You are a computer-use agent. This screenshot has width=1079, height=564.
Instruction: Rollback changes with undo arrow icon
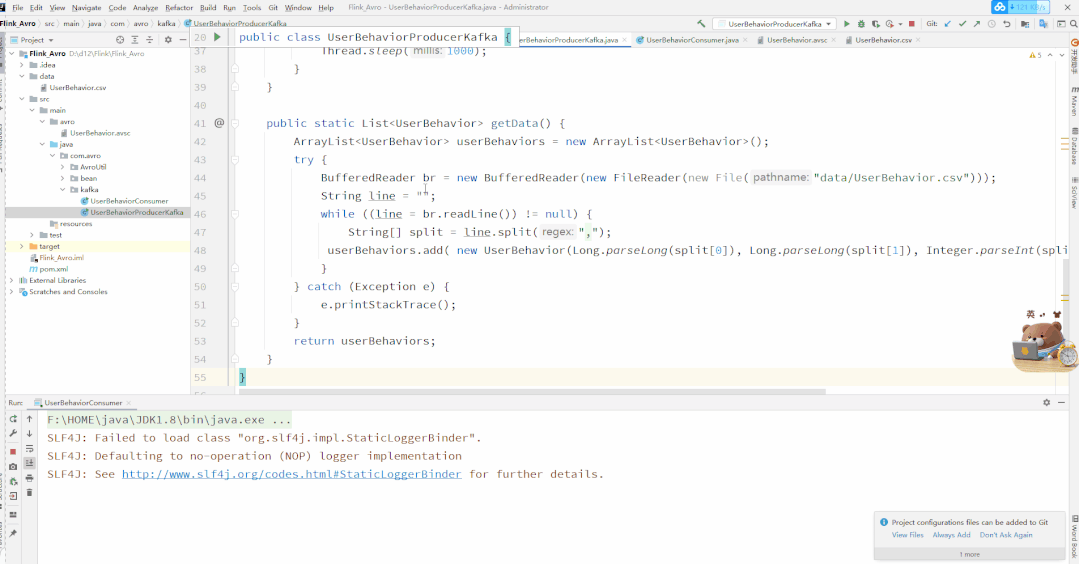coord(1007,23)
